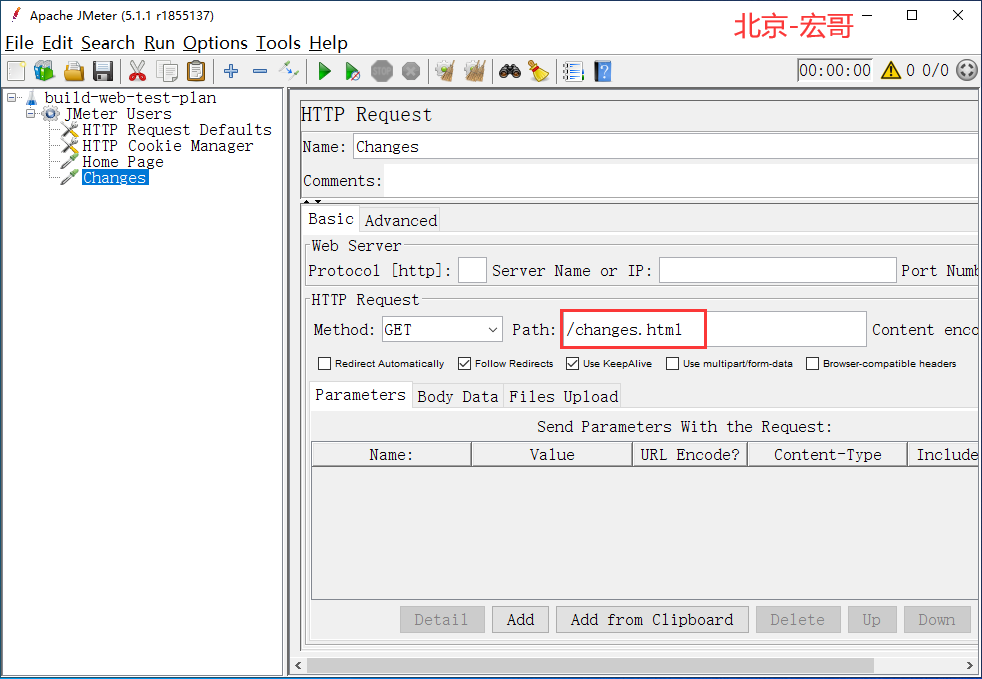Screen dimensions: 982x679
Task: Clear results with single broom gear icon
Action: [445, 71]
